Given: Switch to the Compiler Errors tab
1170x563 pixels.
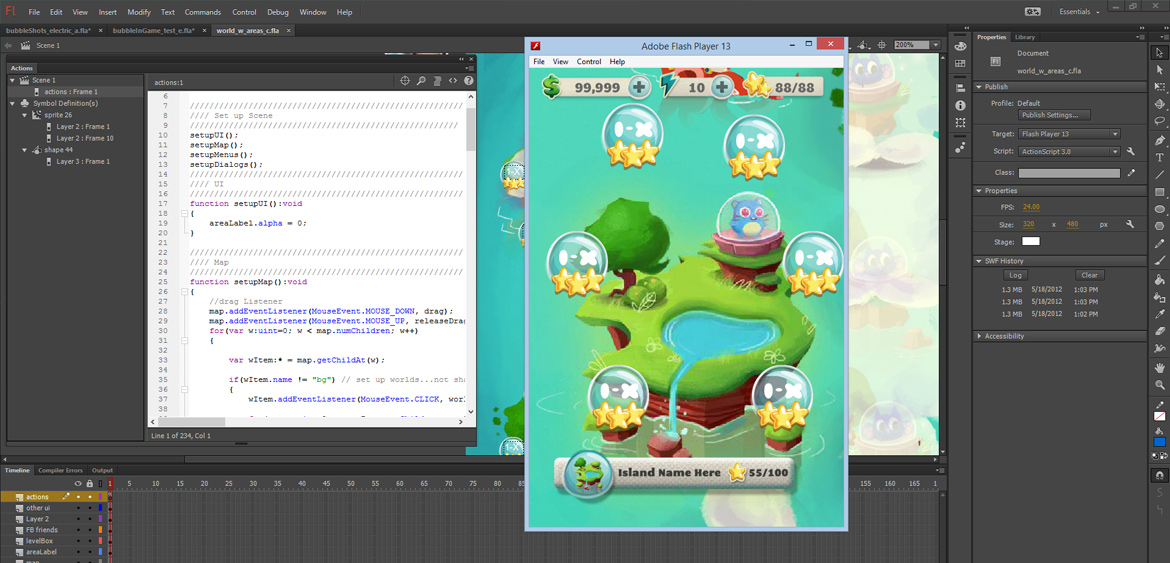Looking at the screenshot, I should click(61, 470).
